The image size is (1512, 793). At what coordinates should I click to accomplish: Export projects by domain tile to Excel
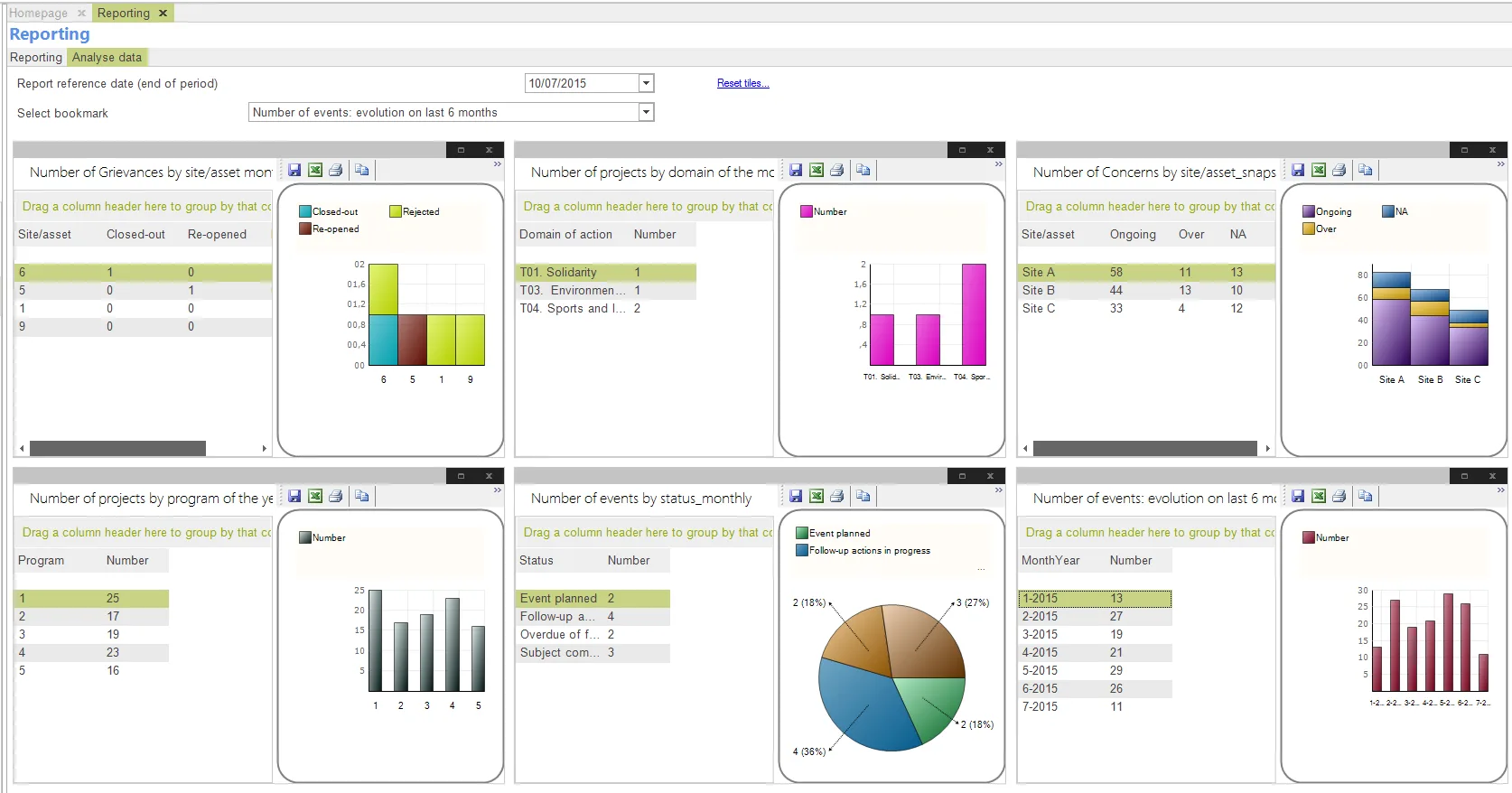(817, 170)
